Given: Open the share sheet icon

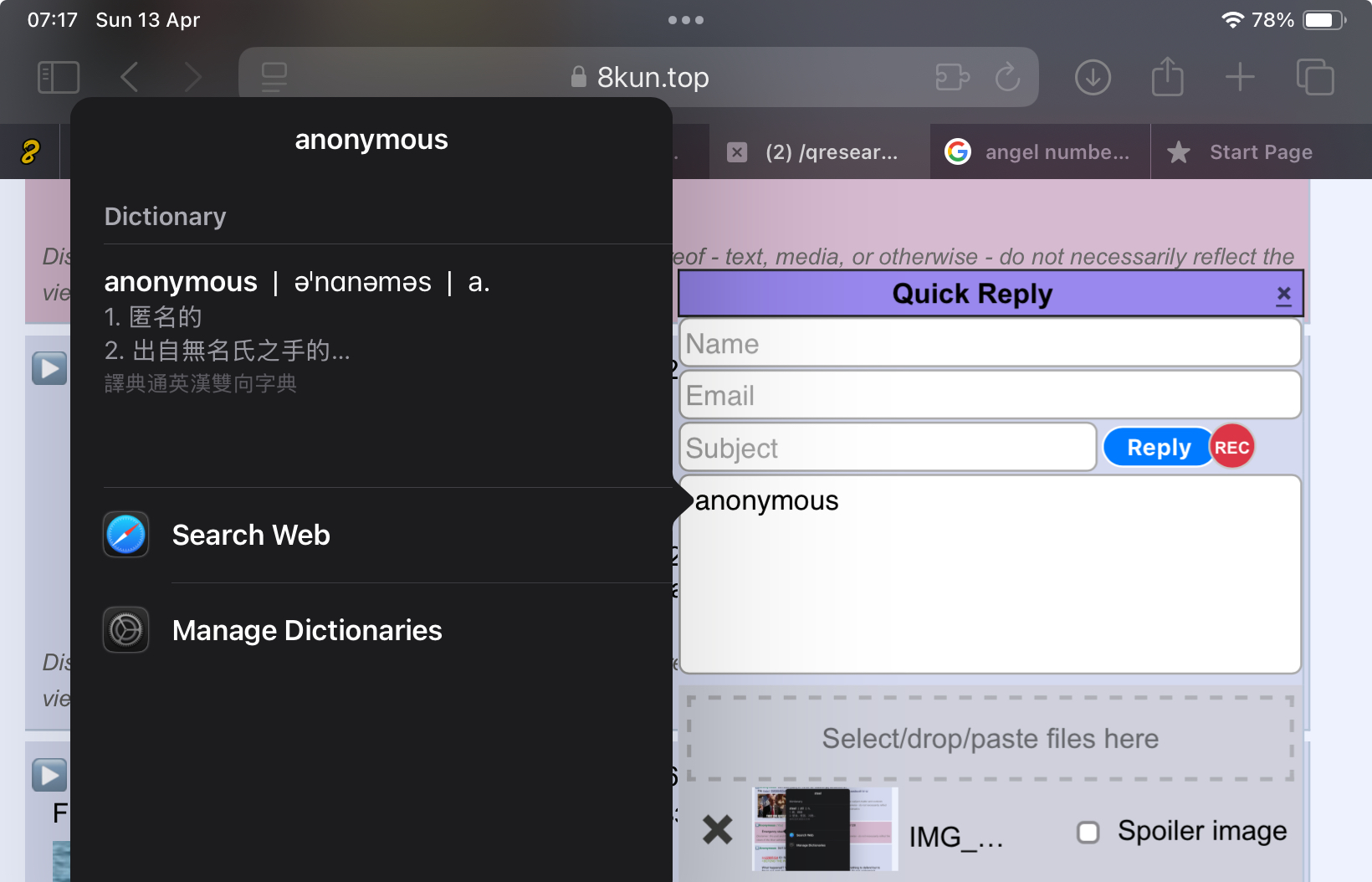Looking at the screenshot, I should (x=1167, y=77).
